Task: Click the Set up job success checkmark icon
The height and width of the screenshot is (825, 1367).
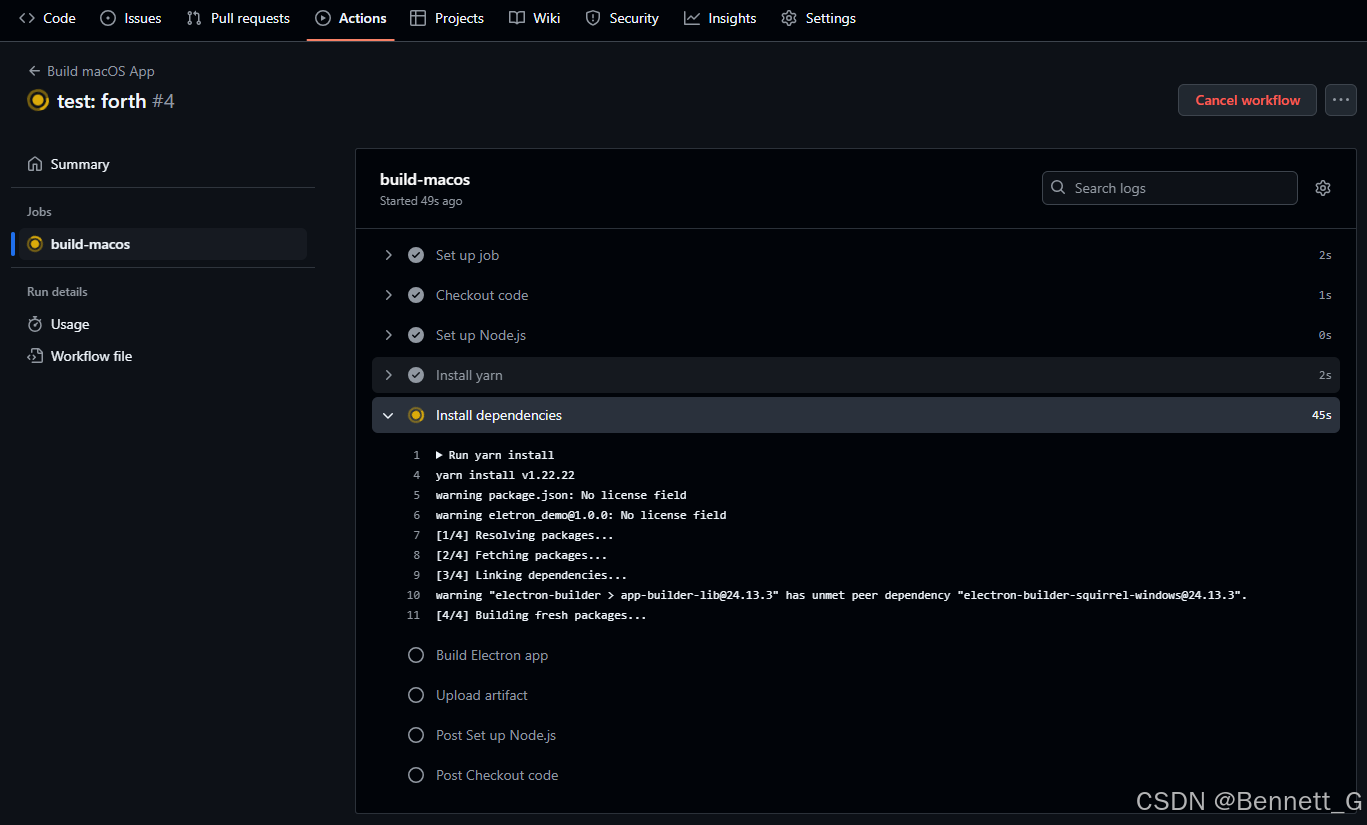Action: [416, 255]
